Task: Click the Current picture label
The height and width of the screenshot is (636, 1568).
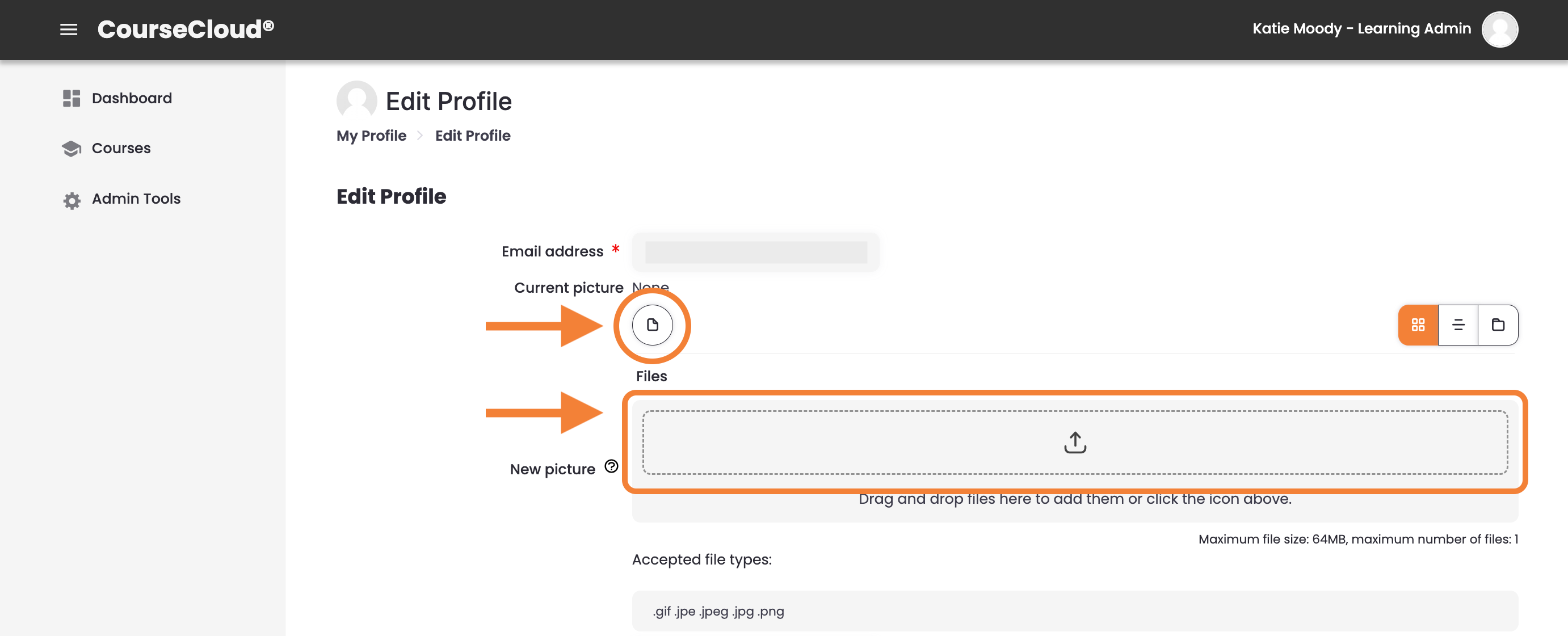Action: [569, 287]
